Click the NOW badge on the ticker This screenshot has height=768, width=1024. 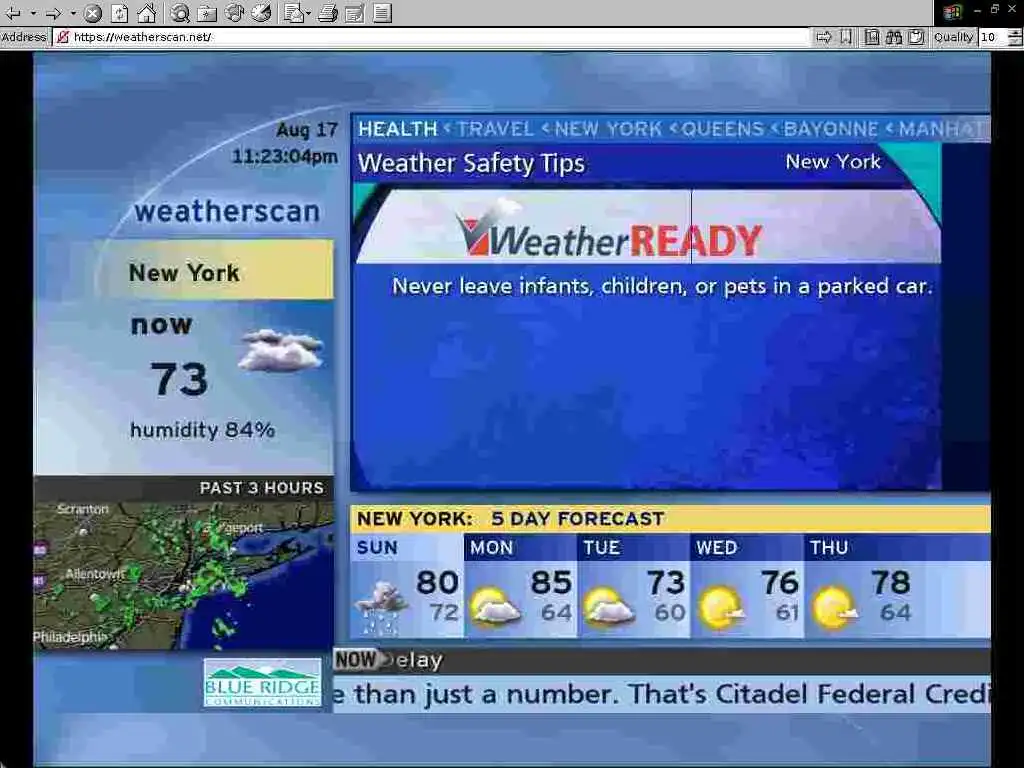(357, 660)
